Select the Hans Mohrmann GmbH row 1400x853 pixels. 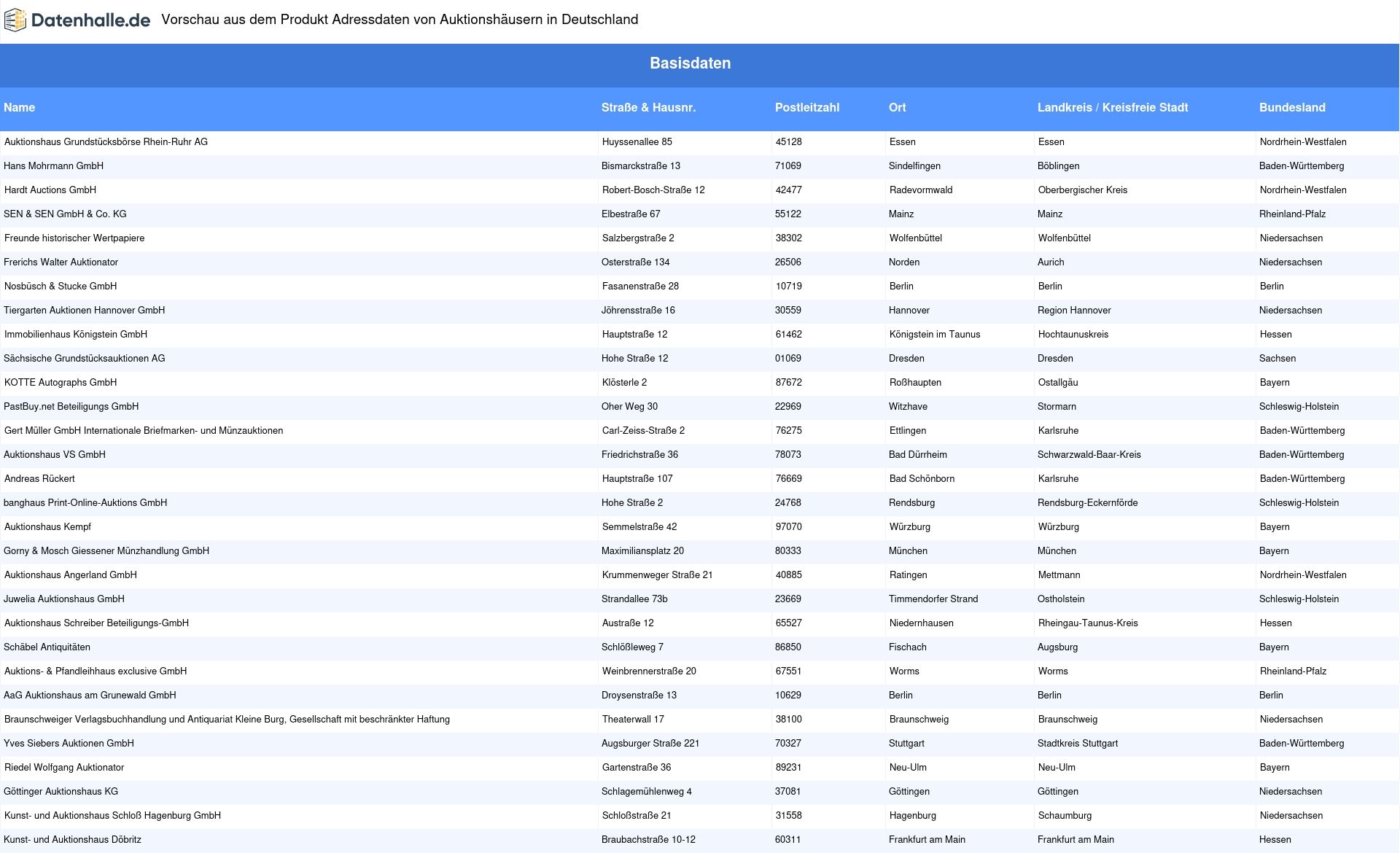pyautogui.click(x=54, y=166)
